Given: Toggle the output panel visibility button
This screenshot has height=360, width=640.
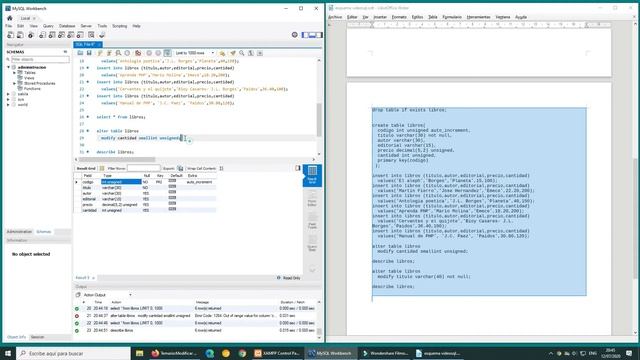Looking at the screenshot, I should click(x=312, y=35).
